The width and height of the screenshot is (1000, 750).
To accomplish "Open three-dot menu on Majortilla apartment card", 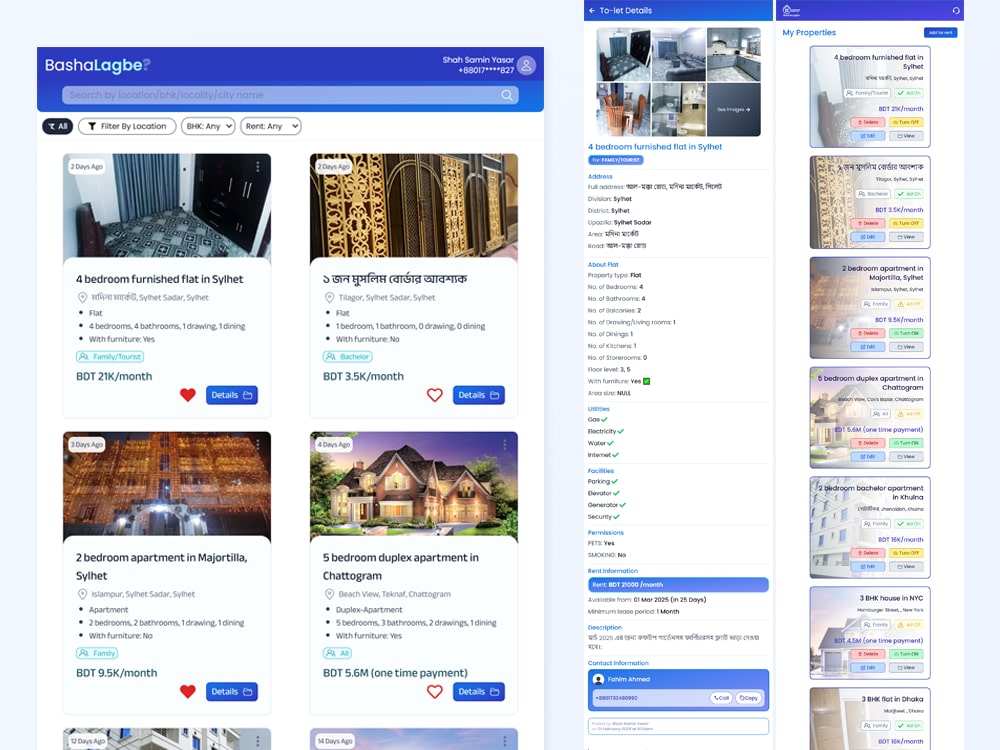I will point(258,445).
